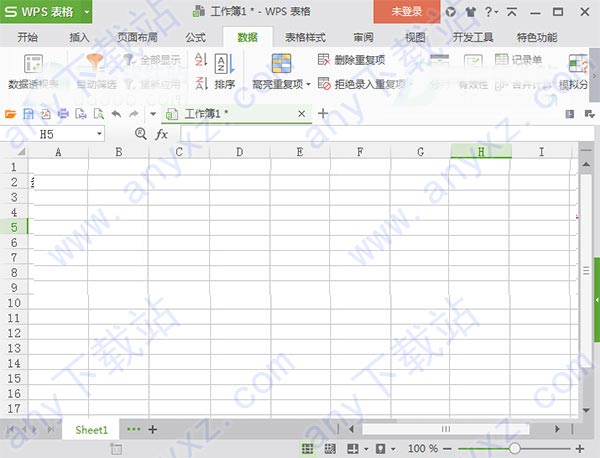Open the 公式 ribbon tab

196,37
